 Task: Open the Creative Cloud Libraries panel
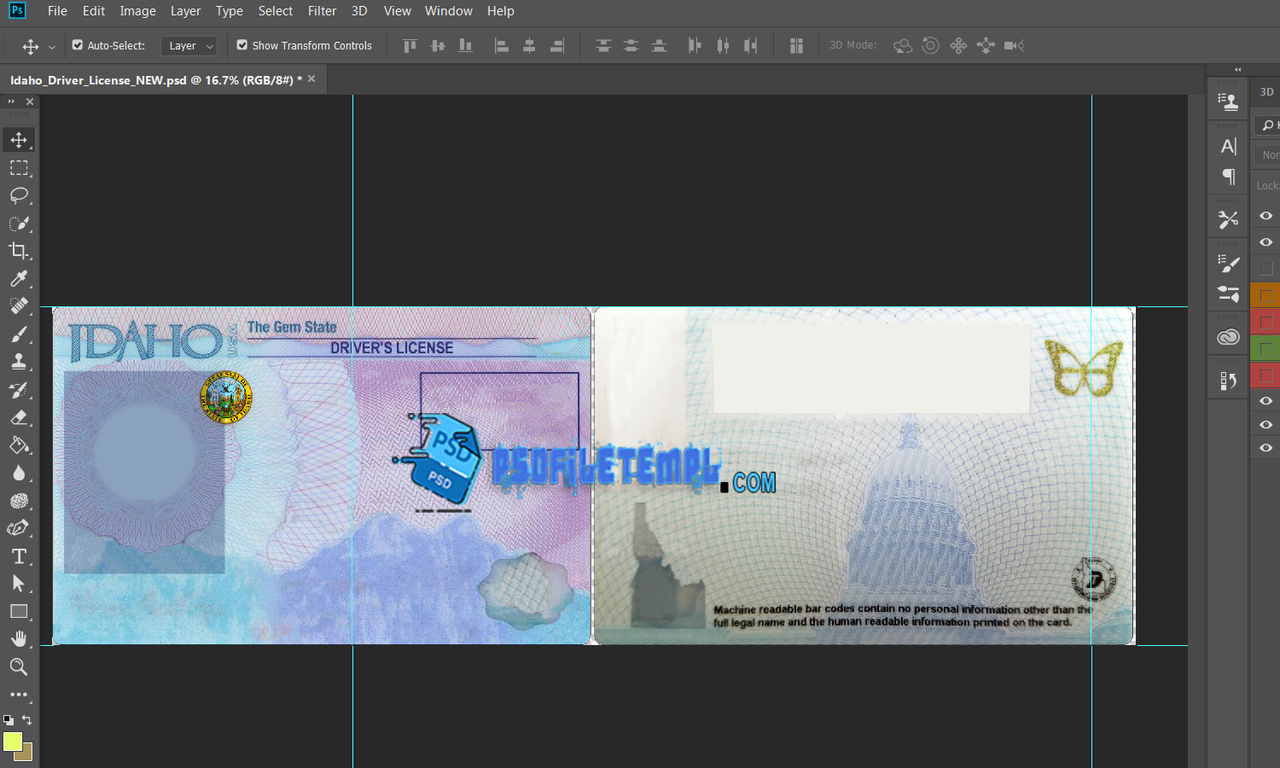[x=1229, y=338]
